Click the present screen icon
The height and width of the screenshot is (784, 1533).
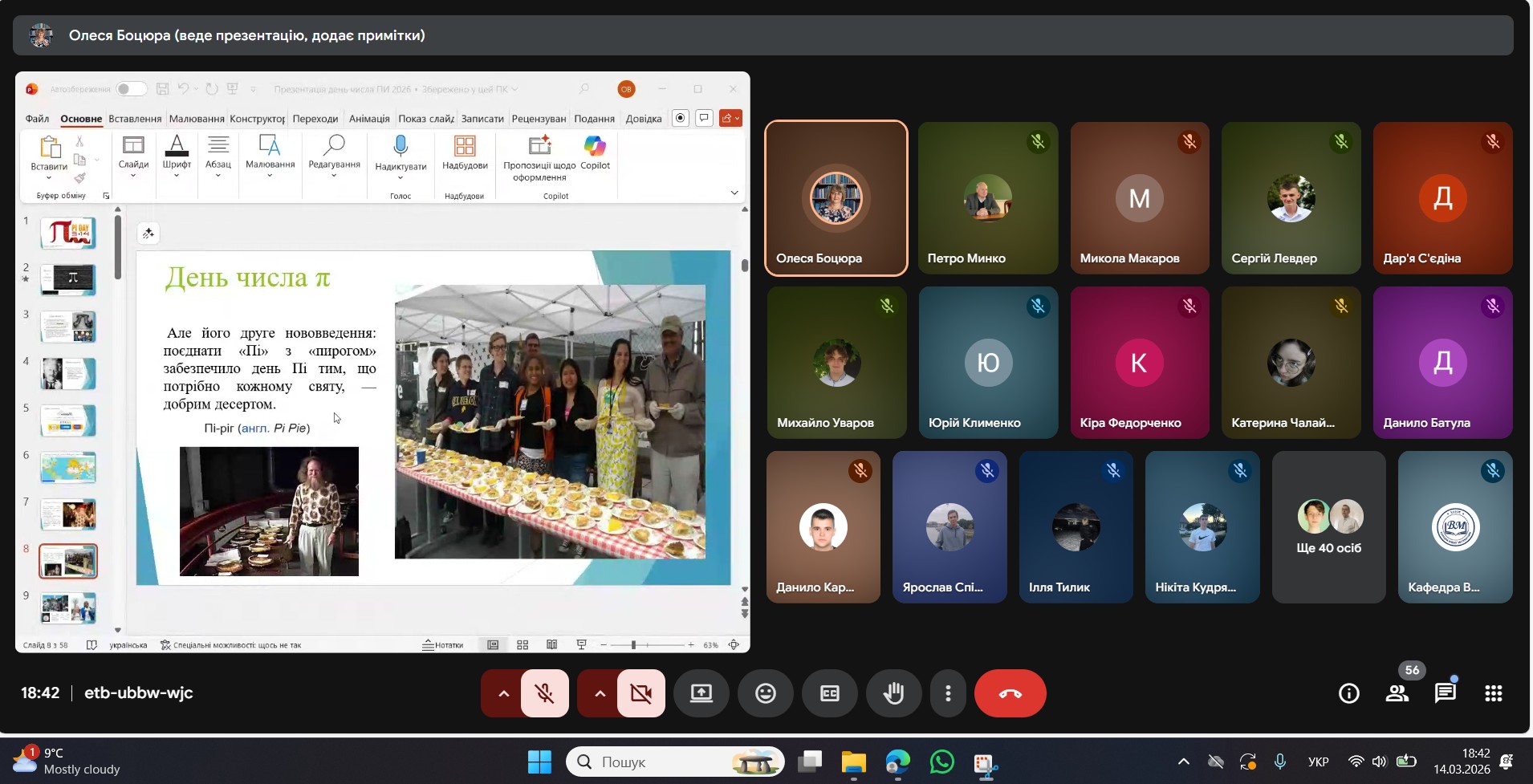(x=701, y=693)
